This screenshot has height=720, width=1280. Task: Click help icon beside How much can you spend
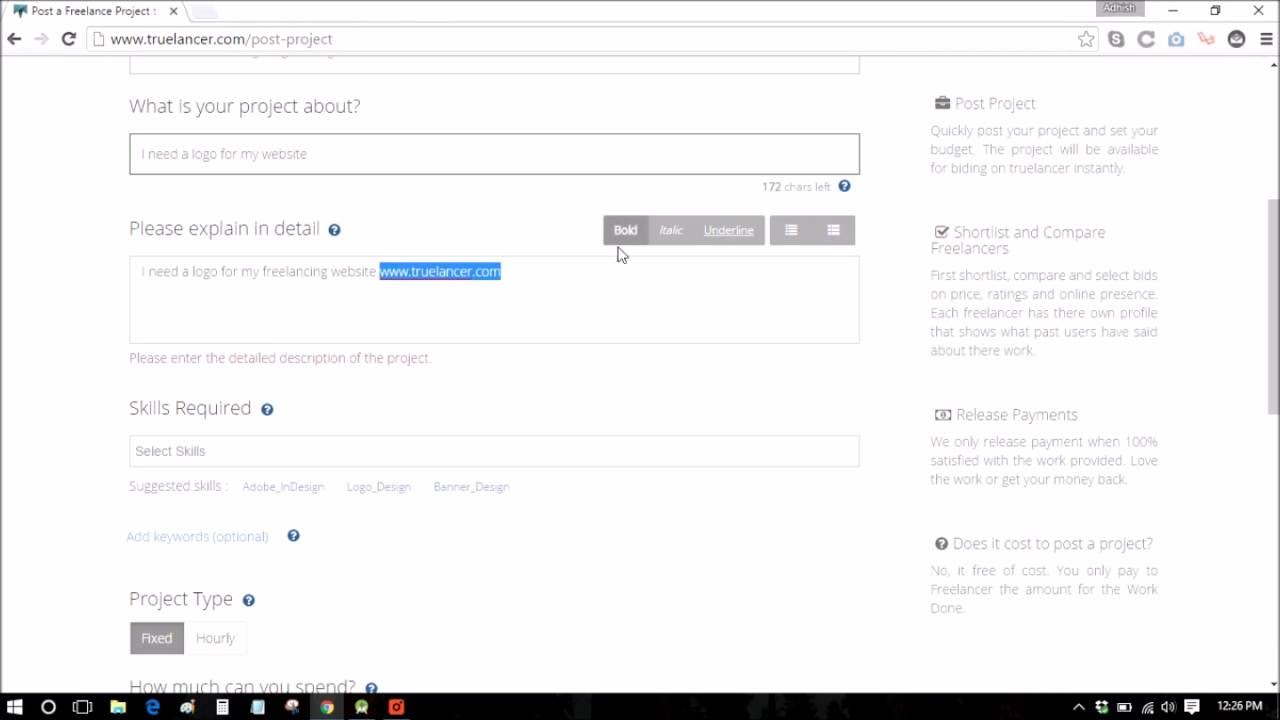(371, 688)
